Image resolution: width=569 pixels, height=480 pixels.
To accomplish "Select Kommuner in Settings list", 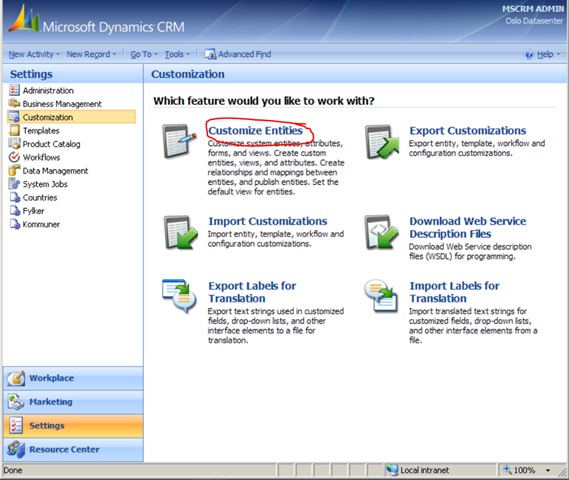I will [x=41, y=225].
